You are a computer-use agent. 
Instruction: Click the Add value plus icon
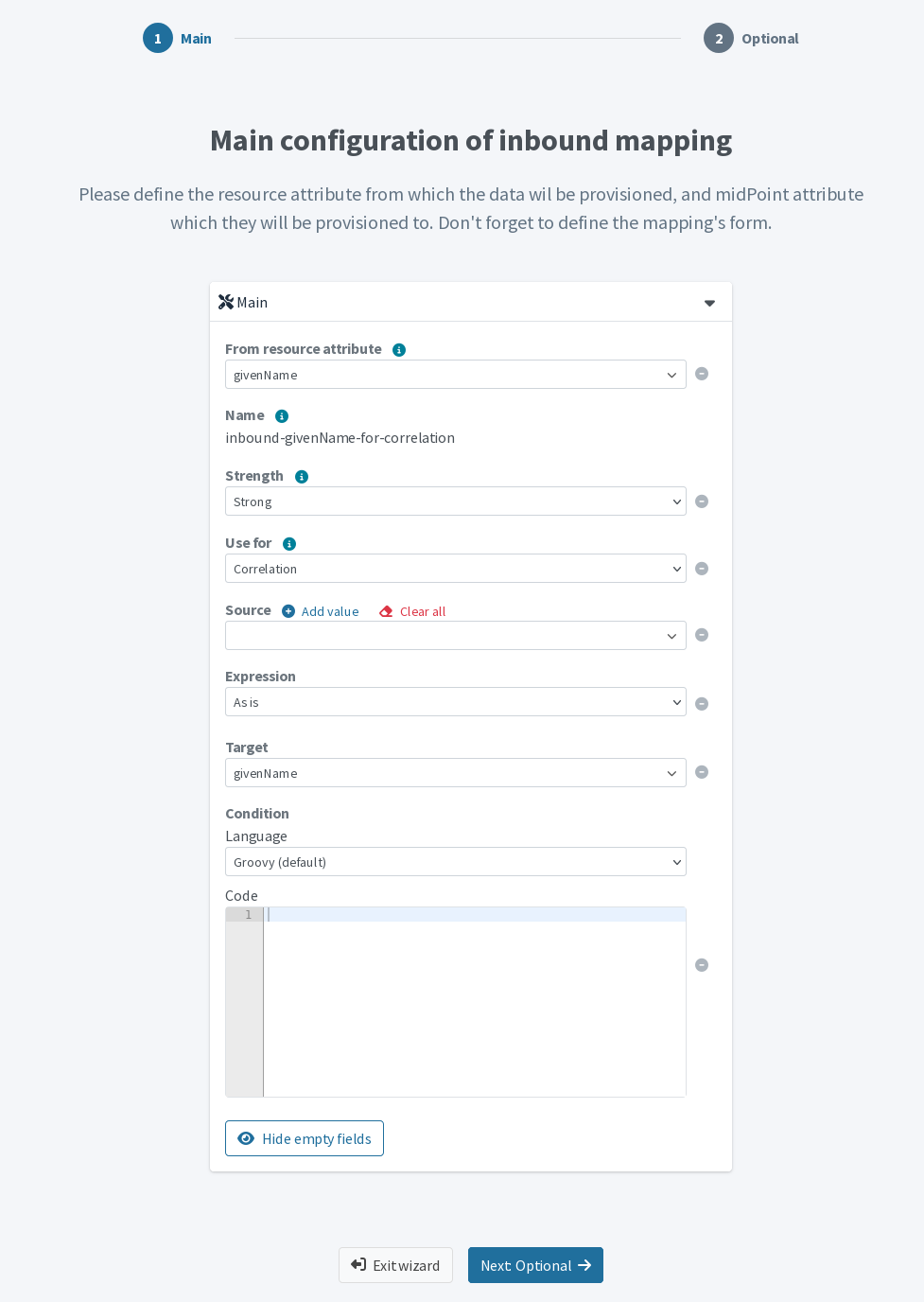coord(288,610)
